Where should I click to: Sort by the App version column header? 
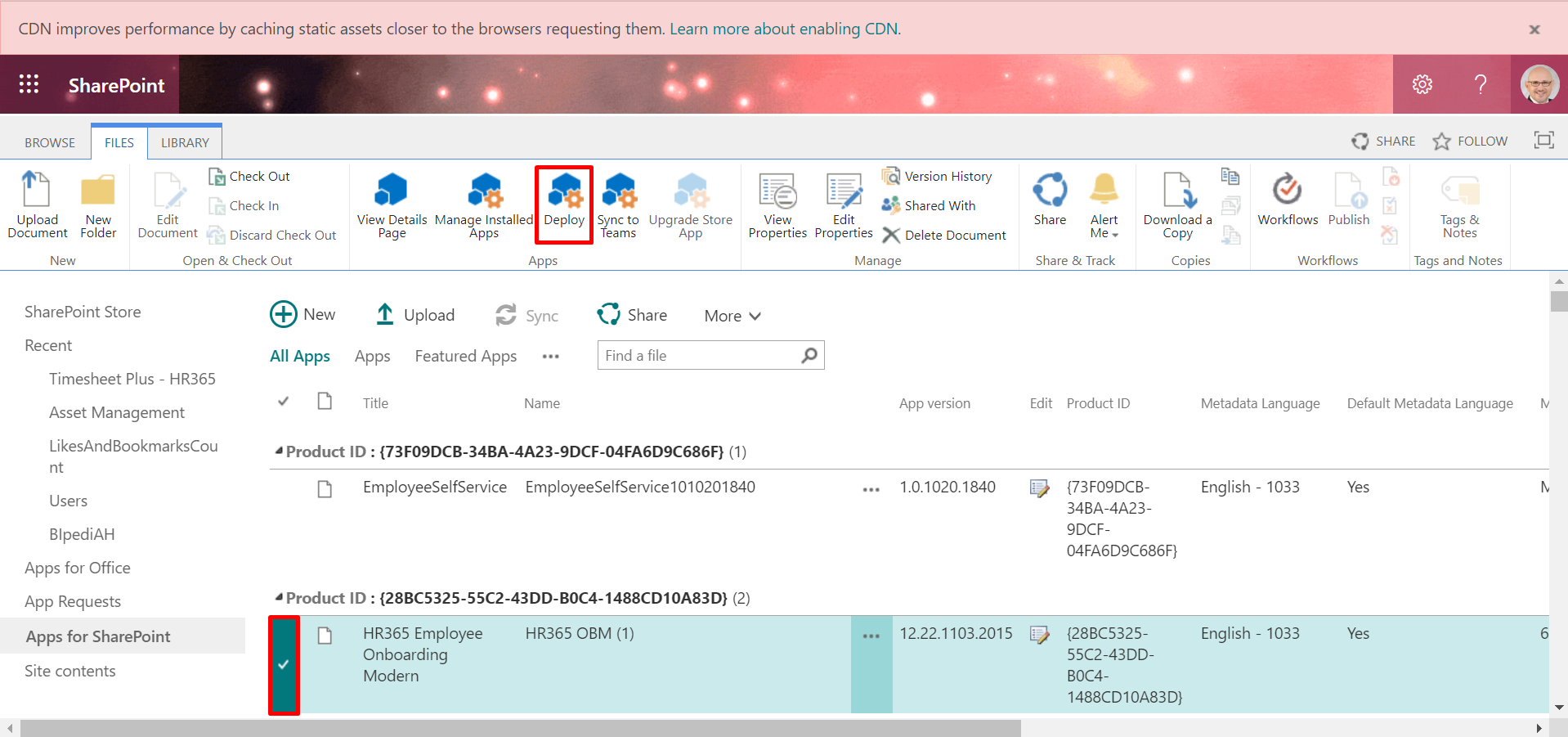(934, 403)
